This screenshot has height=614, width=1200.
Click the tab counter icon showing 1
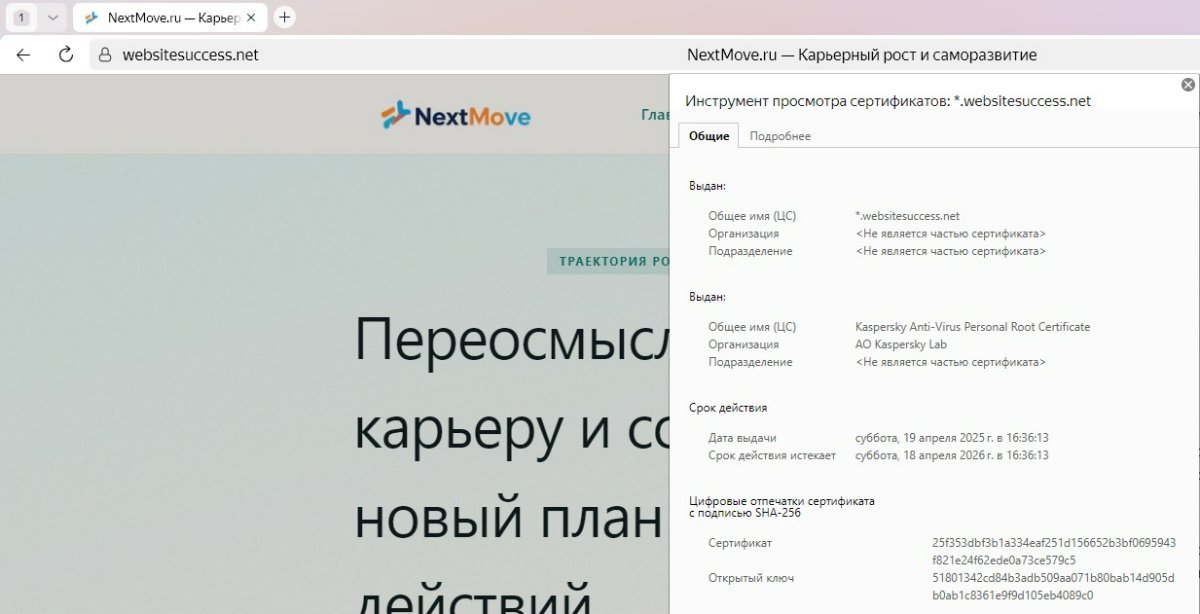tap(21, 18)
